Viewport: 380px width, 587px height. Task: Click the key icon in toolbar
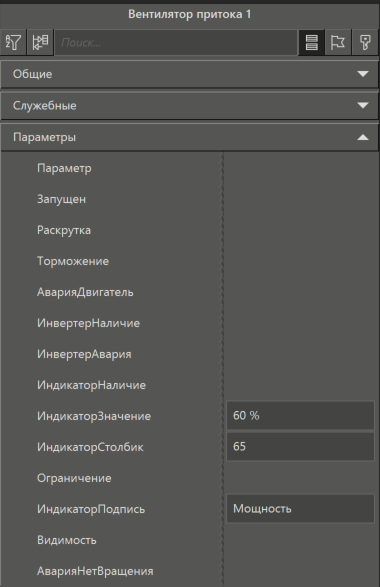tap(365, 42)
